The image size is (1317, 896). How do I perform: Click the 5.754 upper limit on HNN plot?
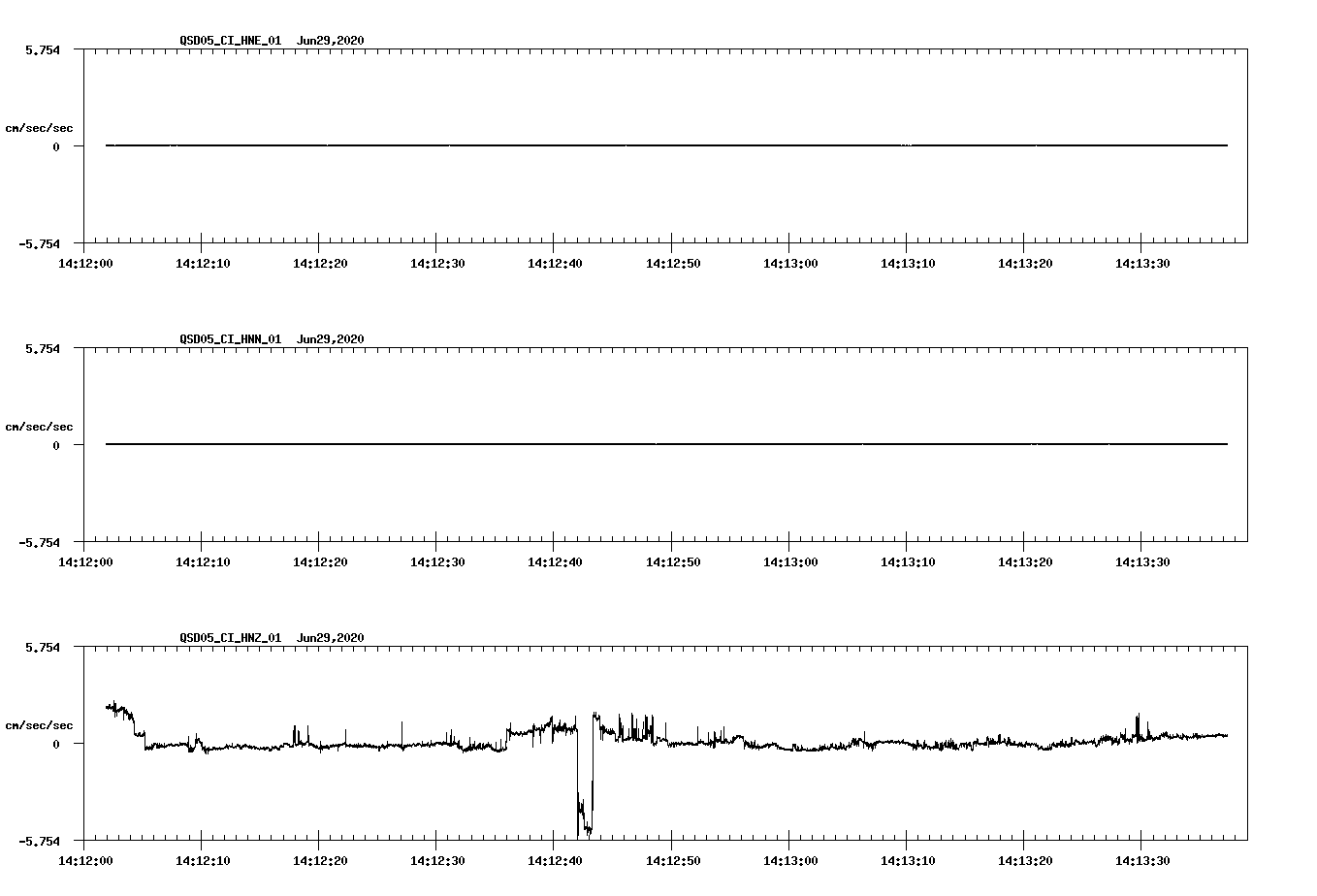pos(43,348)
